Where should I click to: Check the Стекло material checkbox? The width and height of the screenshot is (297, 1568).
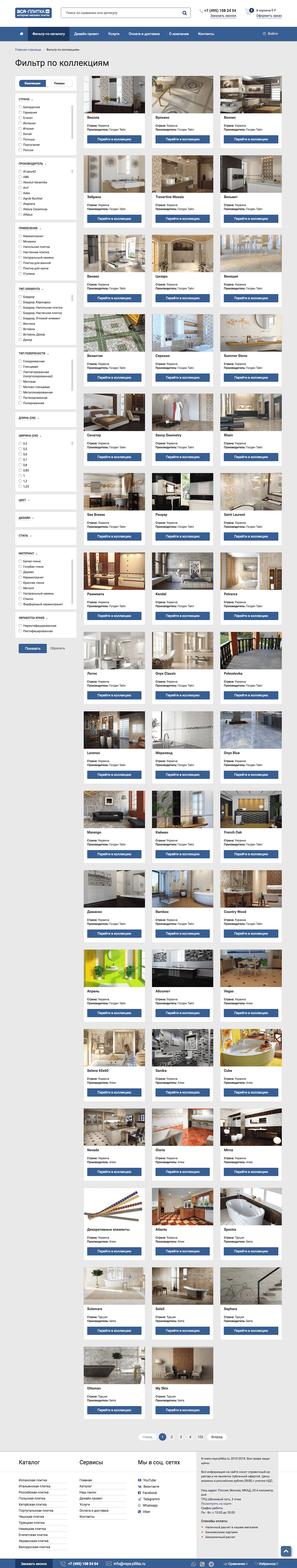(20, 598)
